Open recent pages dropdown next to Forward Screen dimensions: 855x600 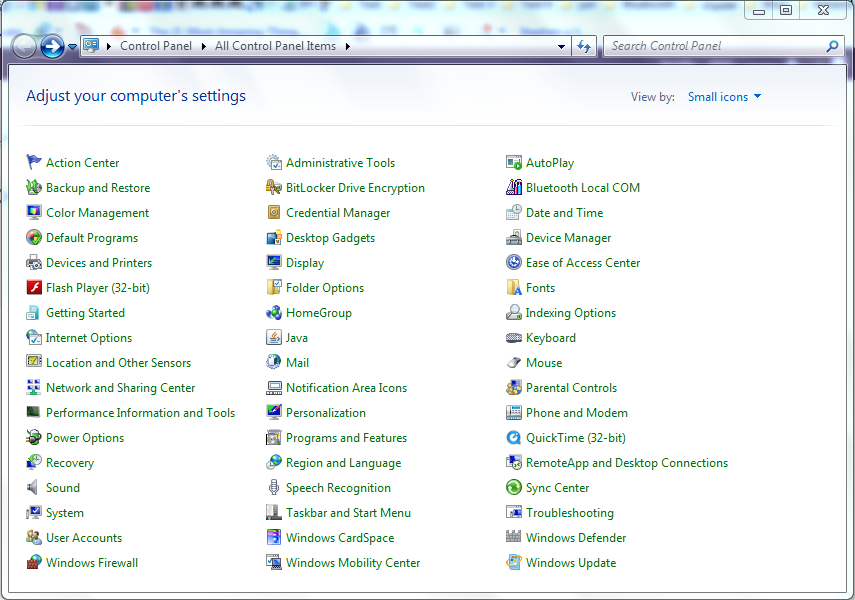(72, 47)
